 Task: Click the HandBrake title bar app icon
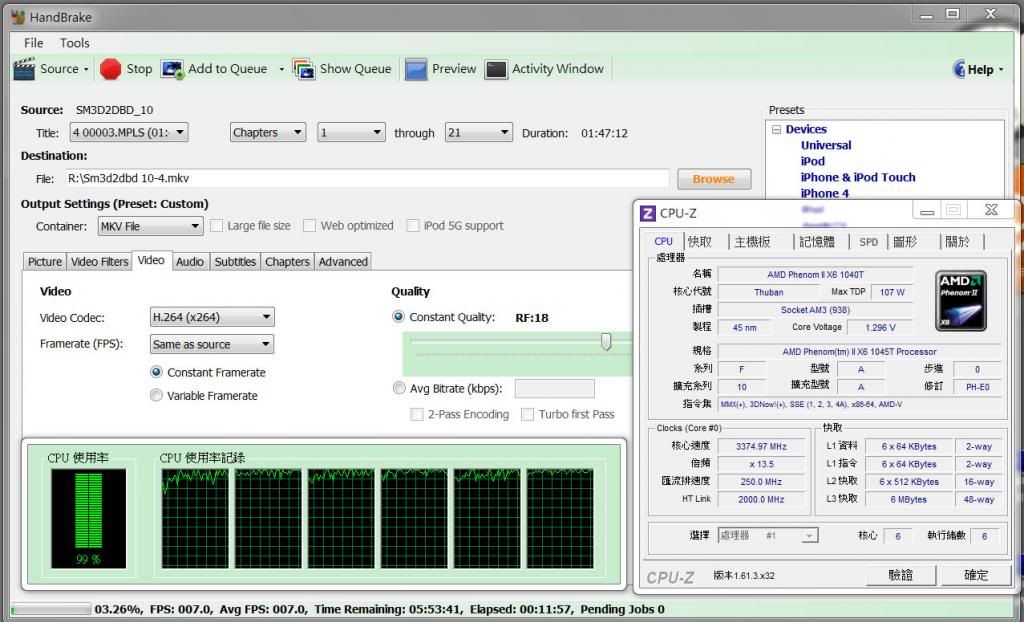click(18, 17)
